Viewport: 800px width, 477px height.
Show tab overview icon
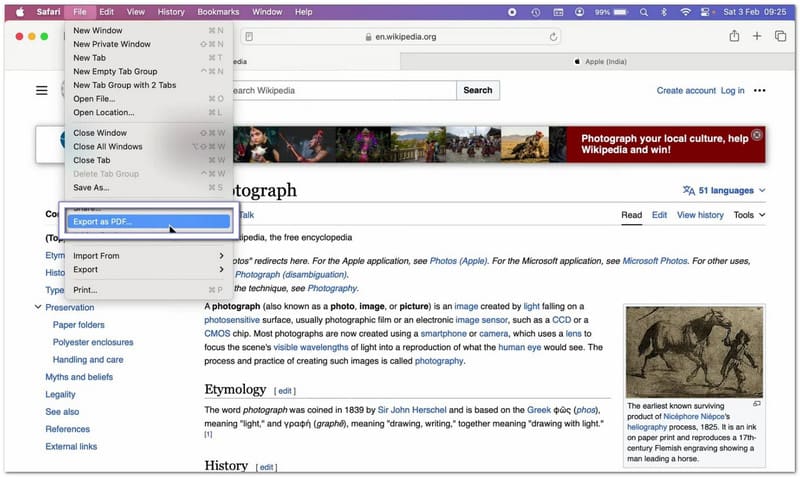[780, 36]
